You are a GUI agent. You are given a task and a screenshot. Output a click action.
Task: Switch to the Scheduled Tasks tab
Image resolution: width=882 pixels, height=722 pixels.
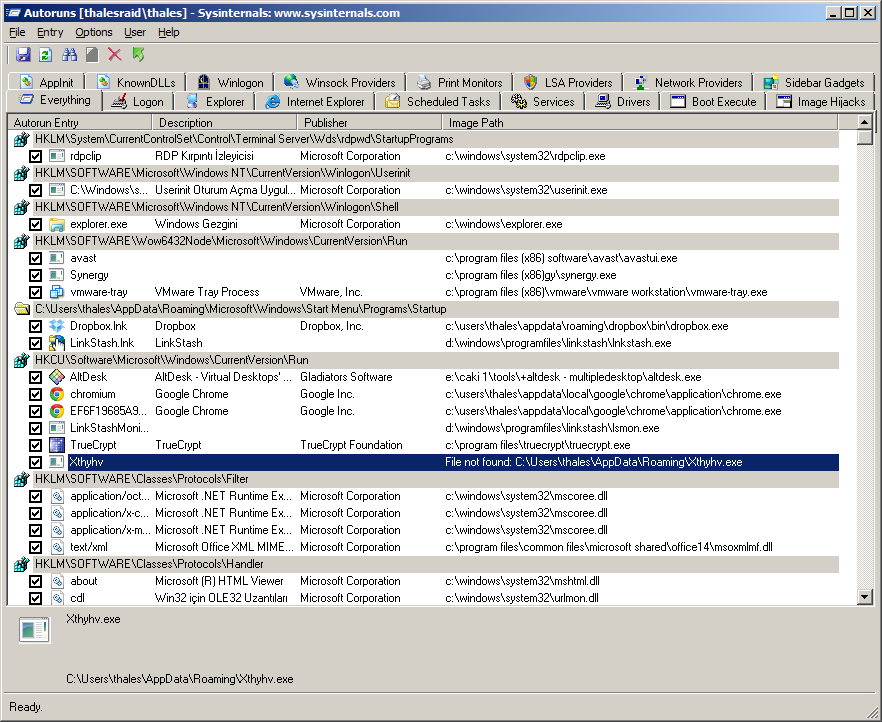(438, 102)
